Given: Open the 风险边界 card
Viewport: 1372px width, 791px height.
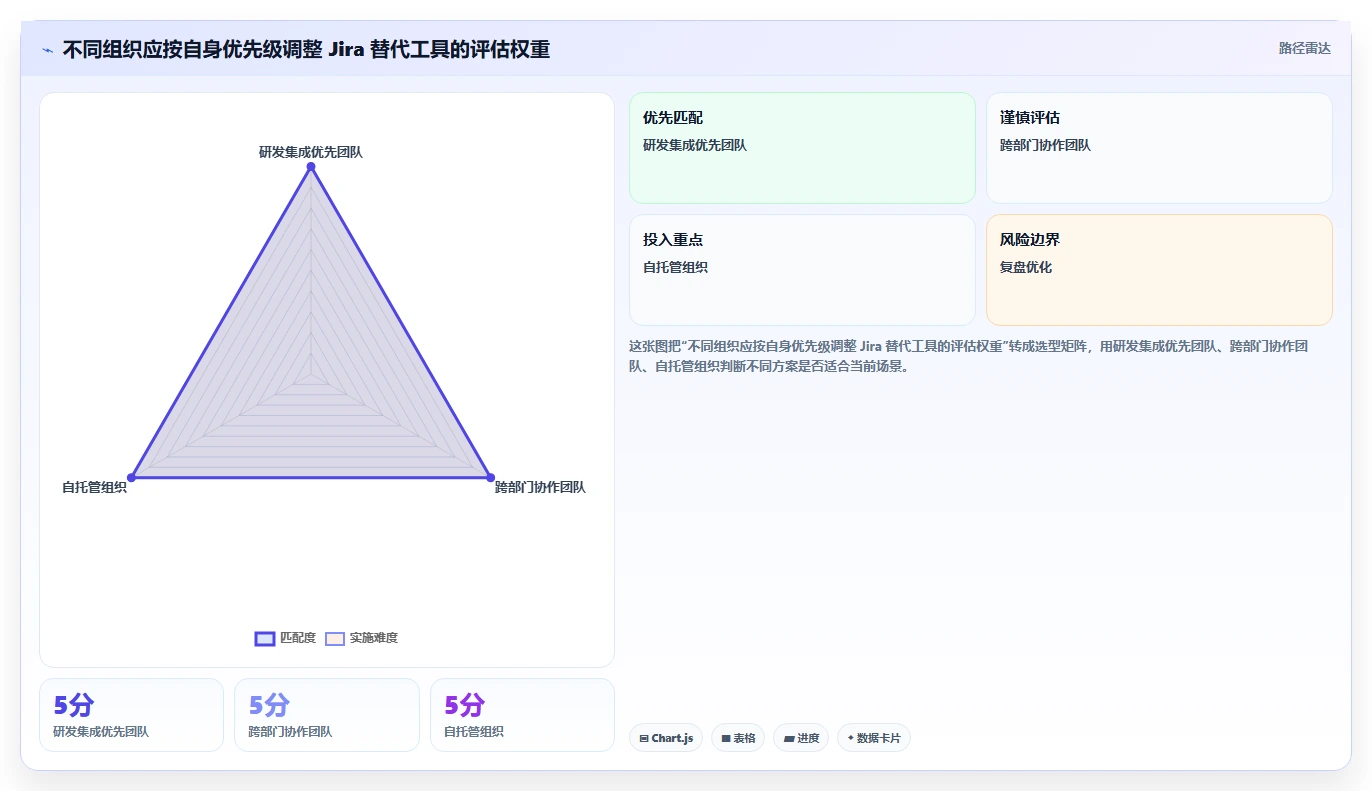Looking at the screenshot, I should (1159, 270).
